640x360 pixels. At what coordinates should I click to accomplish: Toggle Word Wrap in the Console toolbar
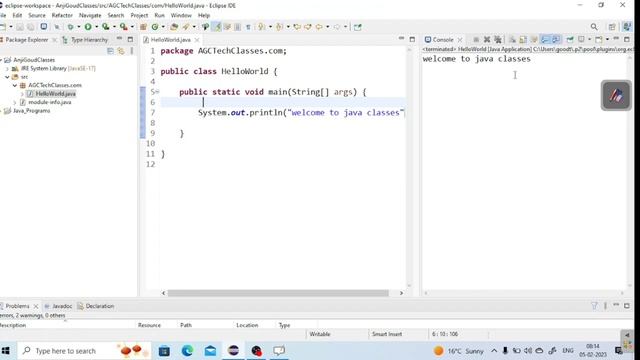[x=534, y=40]
